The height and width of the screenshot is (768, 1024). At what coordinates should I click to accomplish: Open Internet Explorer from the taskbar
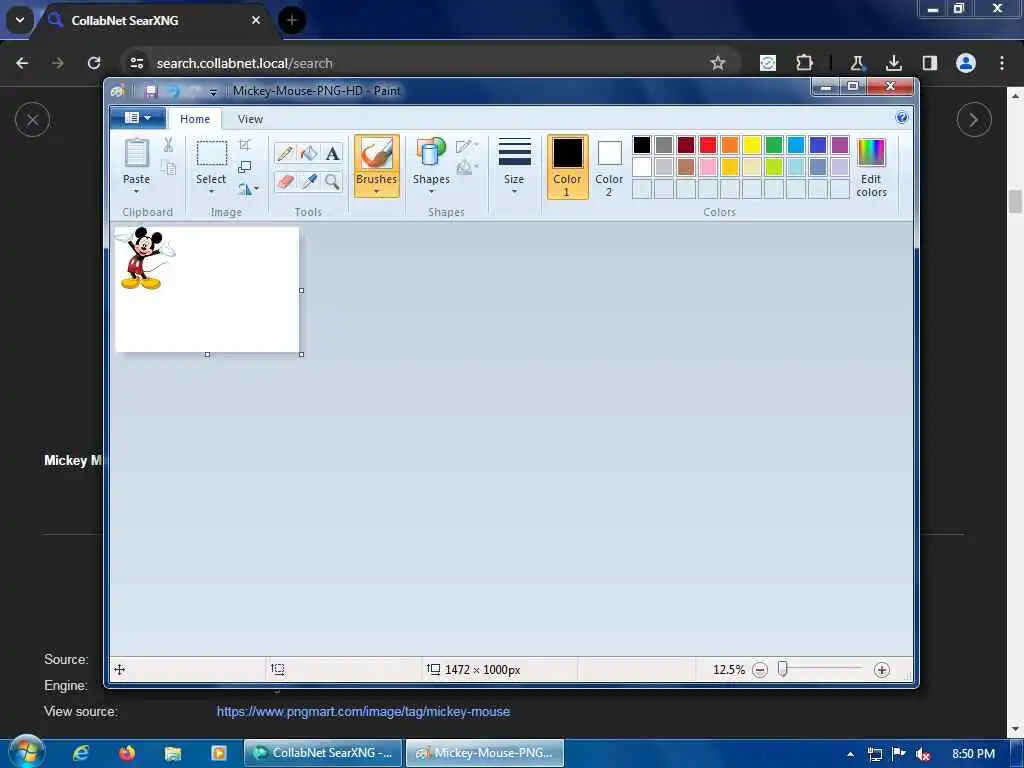[81, 753]
